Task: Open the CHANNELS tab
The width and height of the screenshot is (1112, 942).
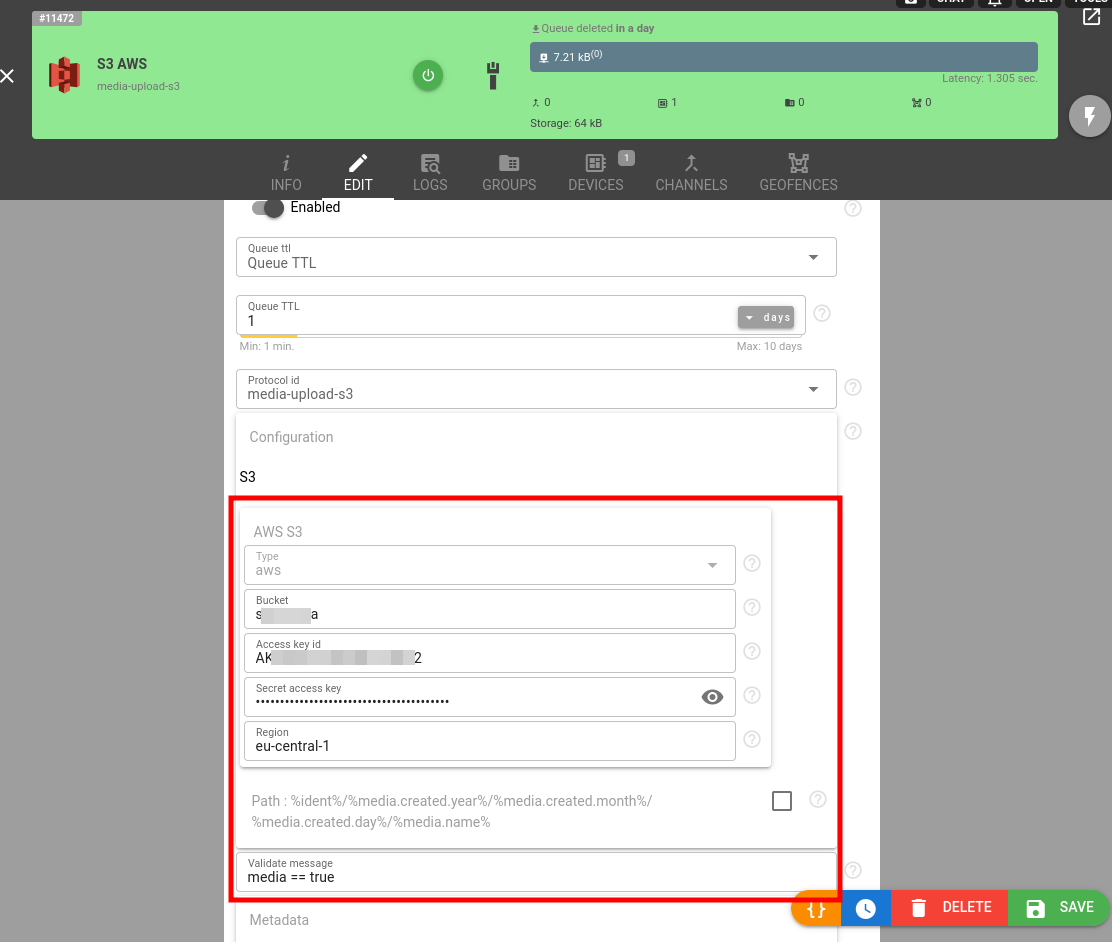Action: point(691,173)
